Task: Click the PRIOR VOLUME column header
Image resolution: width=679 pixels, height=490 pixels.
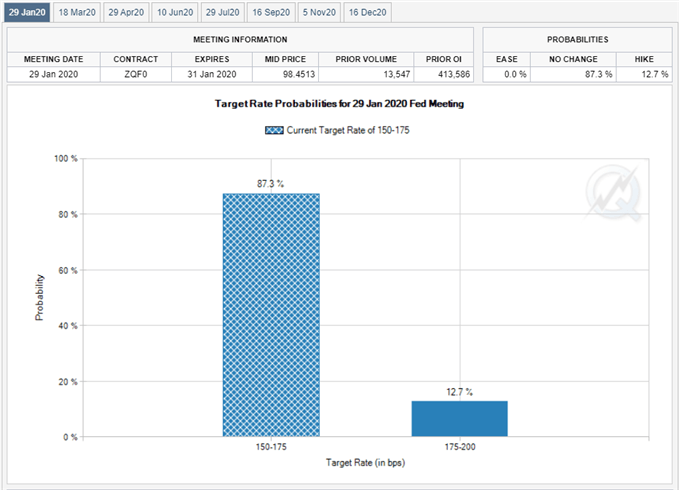Action: pos(366,59)
